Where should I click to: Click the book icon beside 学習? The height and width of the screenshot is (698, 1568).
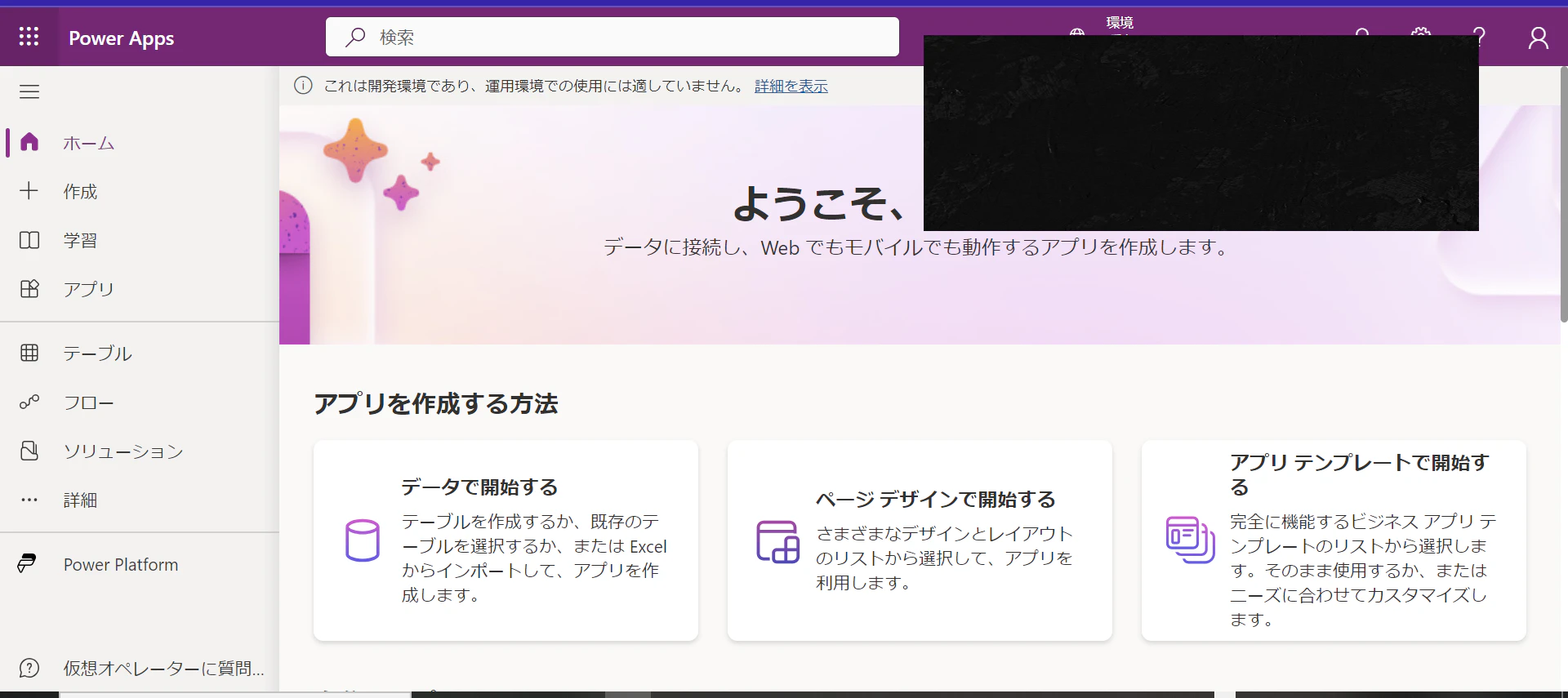[x=29, y=240]
